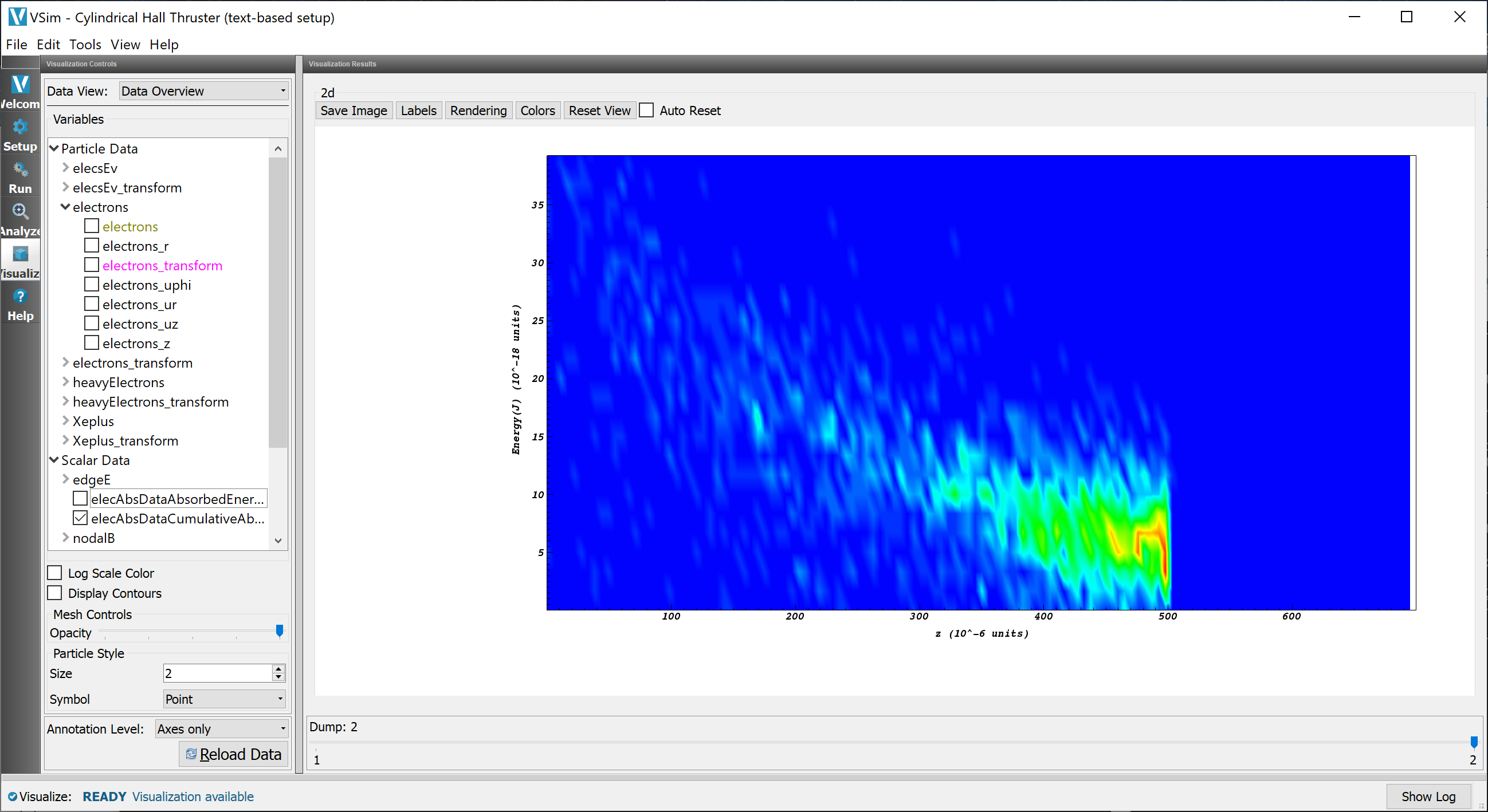
Task: Click the Reload Data refresh icon
Action: click(191, 753)
